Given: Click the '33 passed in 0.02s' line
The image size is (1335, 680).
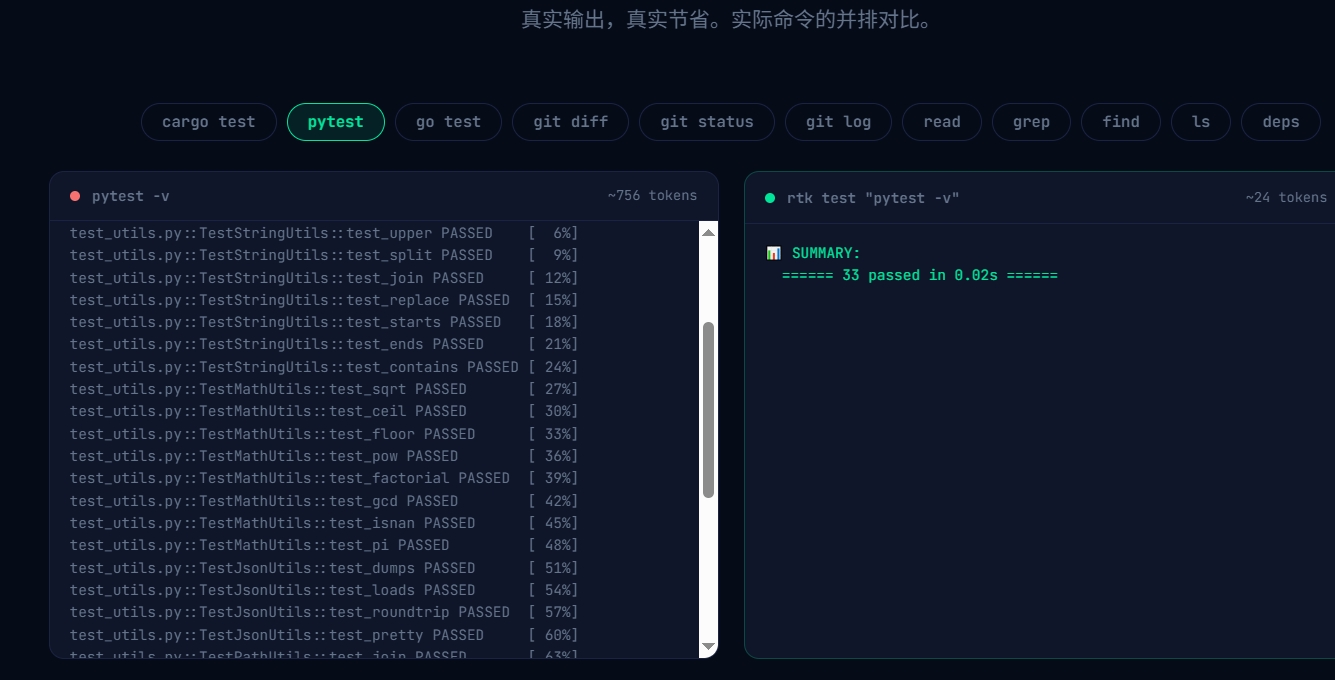Looking at the screenshot, I should [x=920, y=275].
